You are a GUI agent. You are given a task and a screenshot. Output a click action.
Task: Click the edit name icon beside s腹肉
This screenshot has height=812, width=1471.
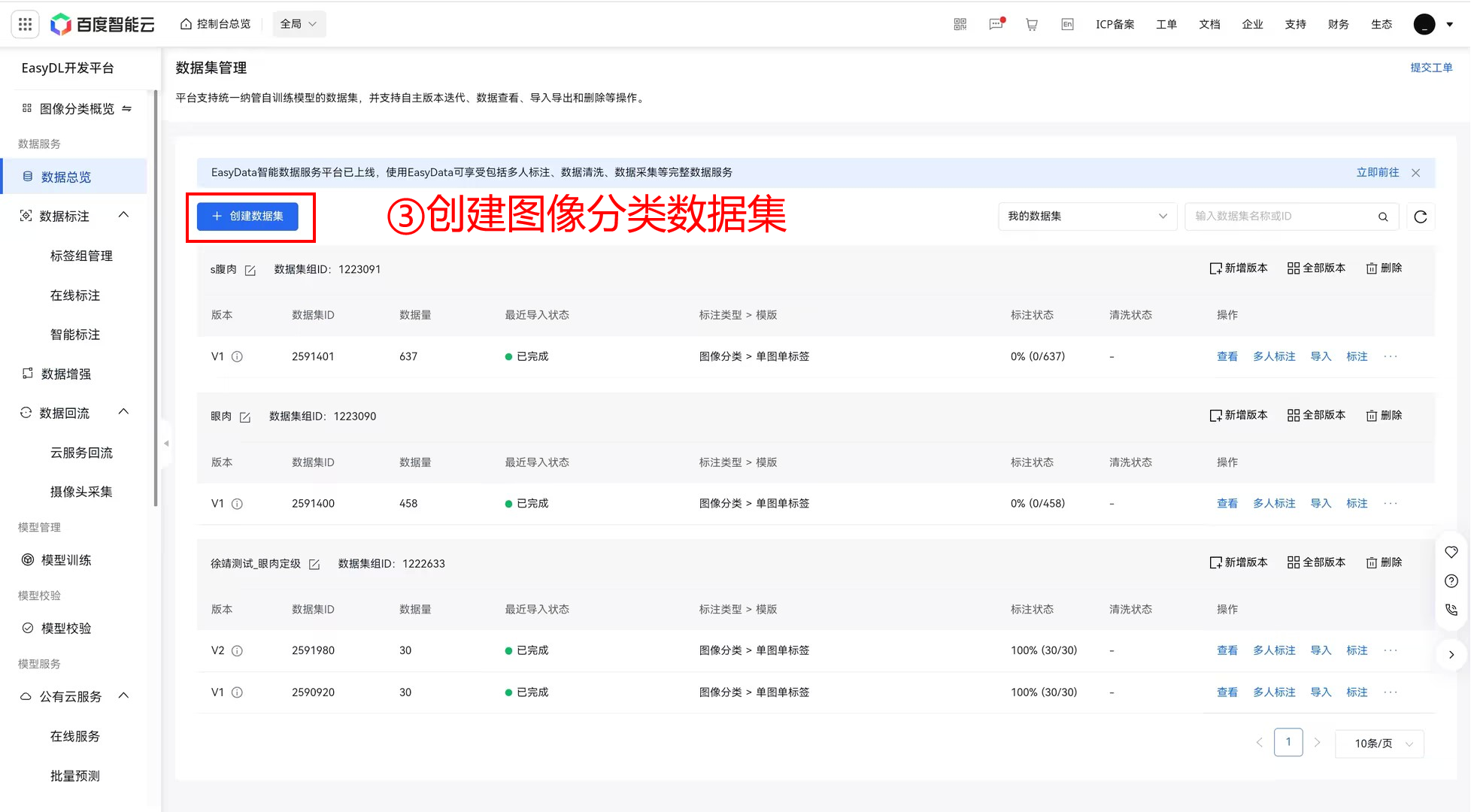tap(250, 270)
